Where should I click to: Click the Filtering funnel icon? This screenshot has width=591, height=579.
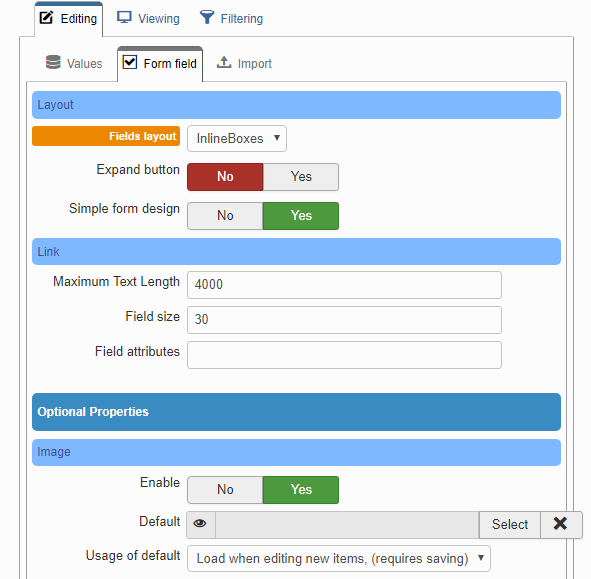click(207, 17)
